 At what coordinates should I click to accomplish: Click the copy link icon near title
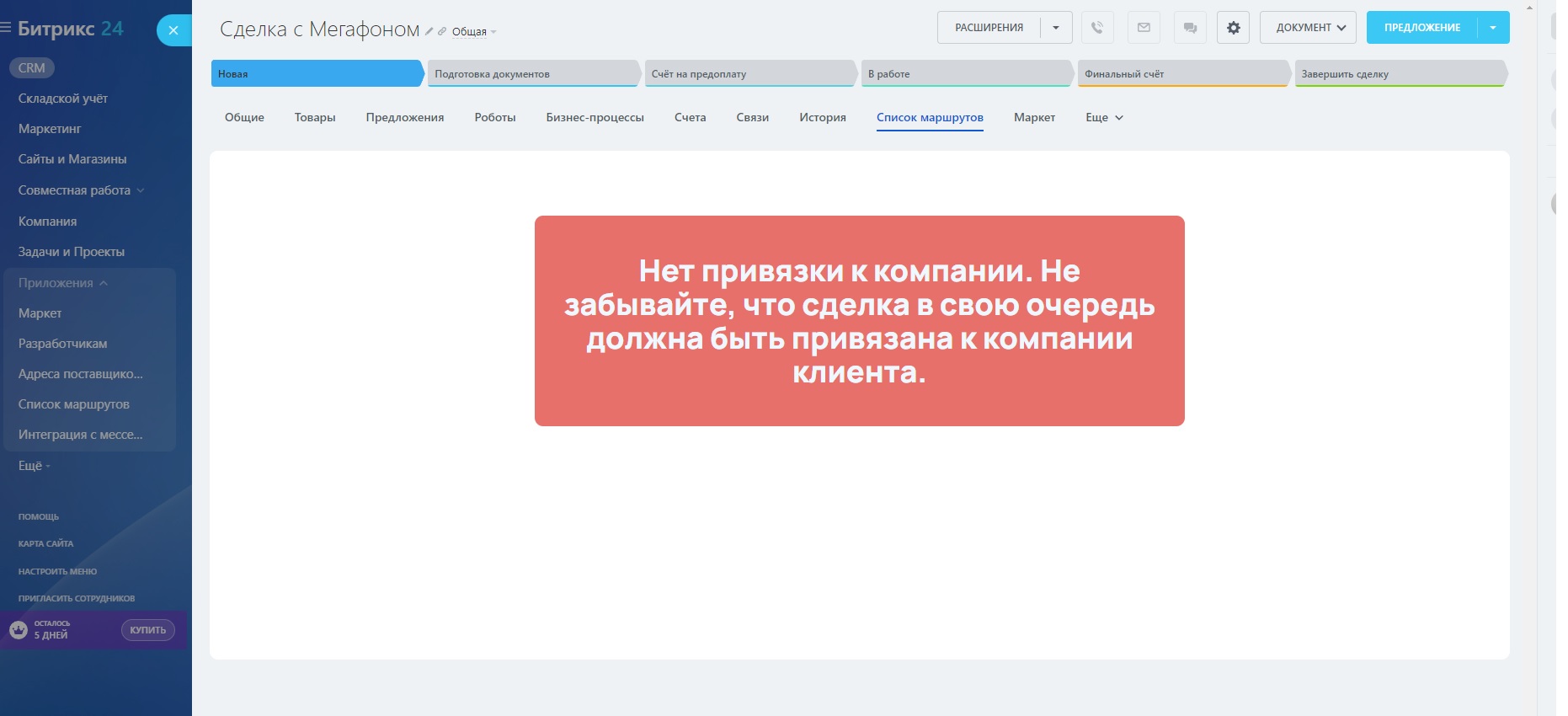click(x=442, y=32)
